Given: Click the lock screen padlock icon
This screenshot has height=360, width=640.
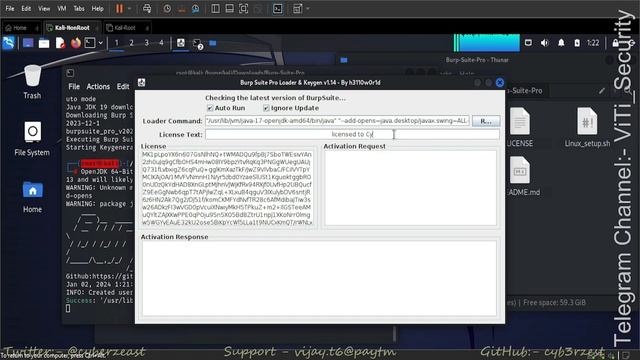Looking at the screenshot, I should [x=616, y=43].
